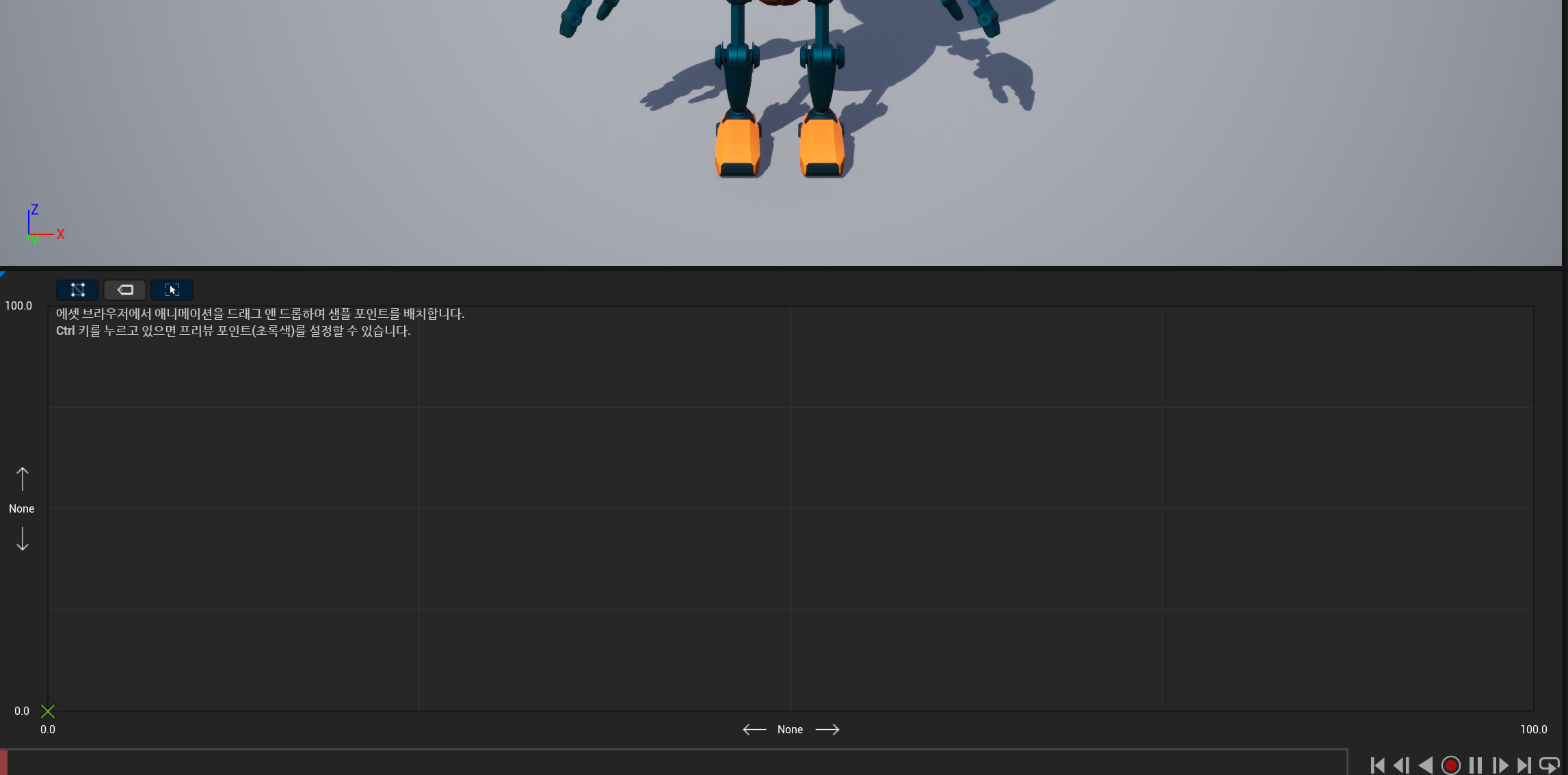Pause the animation playback
This screenshot has width=1568, height=775.
1476,765
